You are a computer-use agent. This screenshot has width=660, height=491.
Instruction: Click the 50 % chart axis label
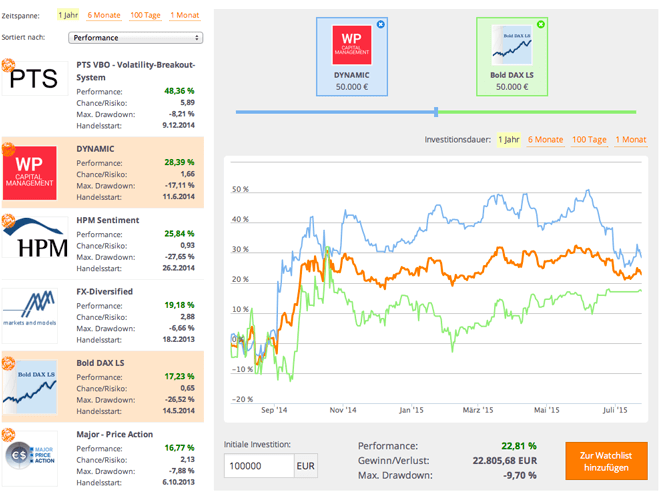[x=240, y=189]
